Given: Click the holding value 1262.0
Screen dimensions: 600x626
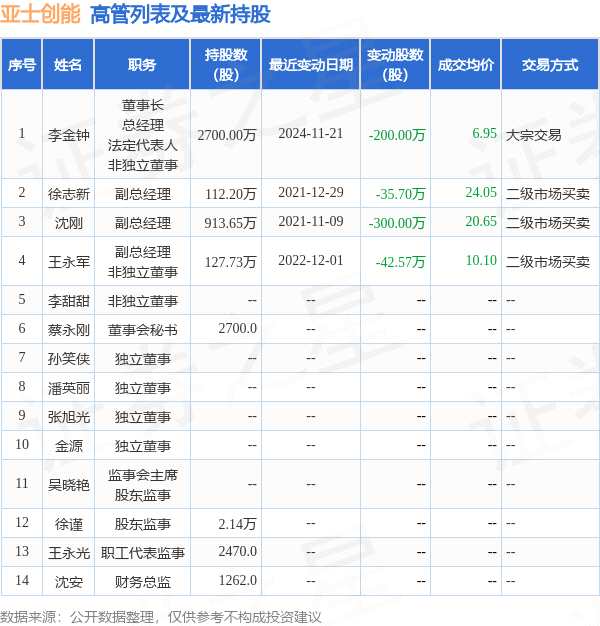Looking at the screenshot, I should 237,580.
